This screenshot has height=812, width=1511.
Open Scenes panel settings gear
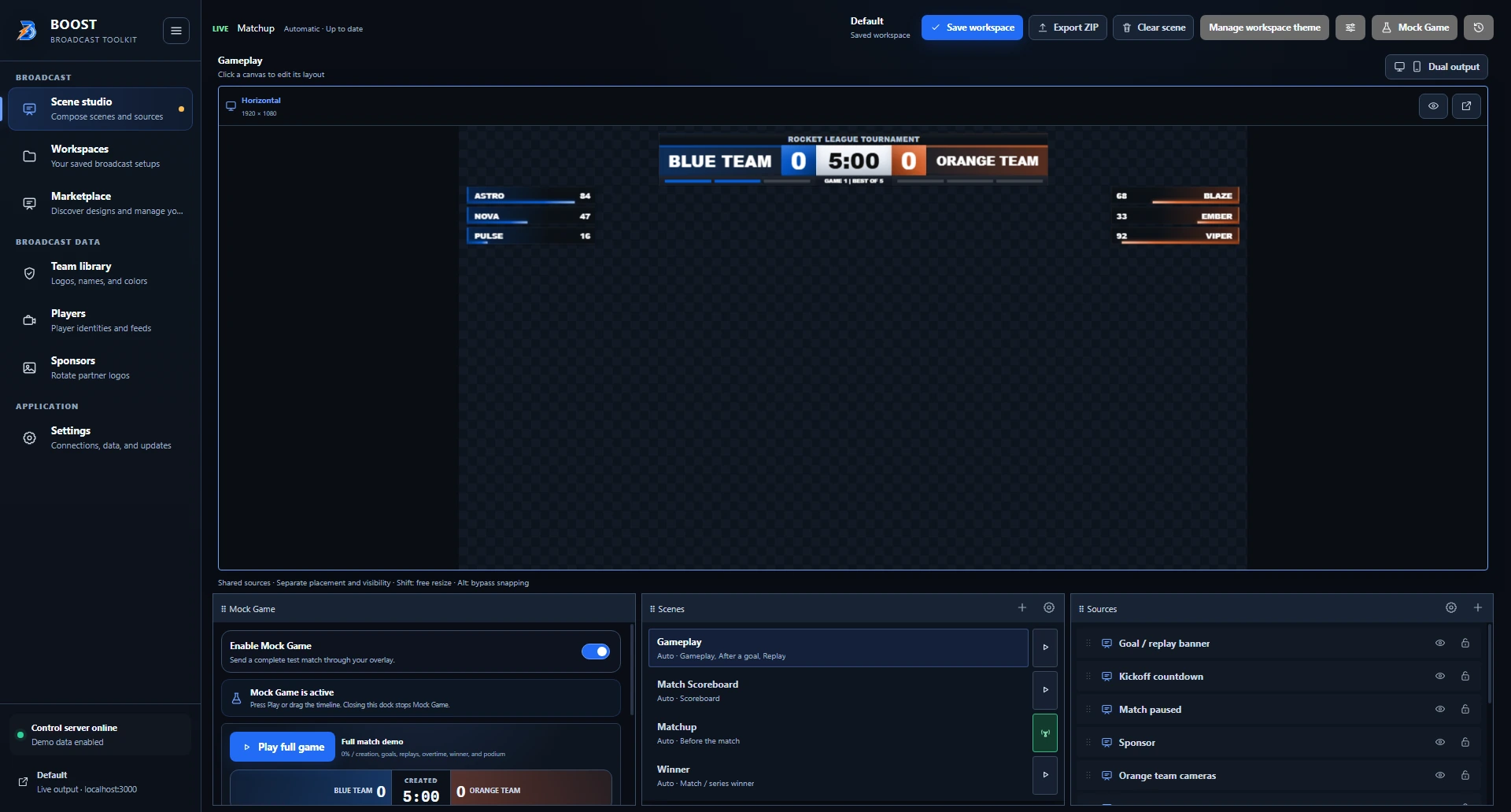tap(1049, 607)
